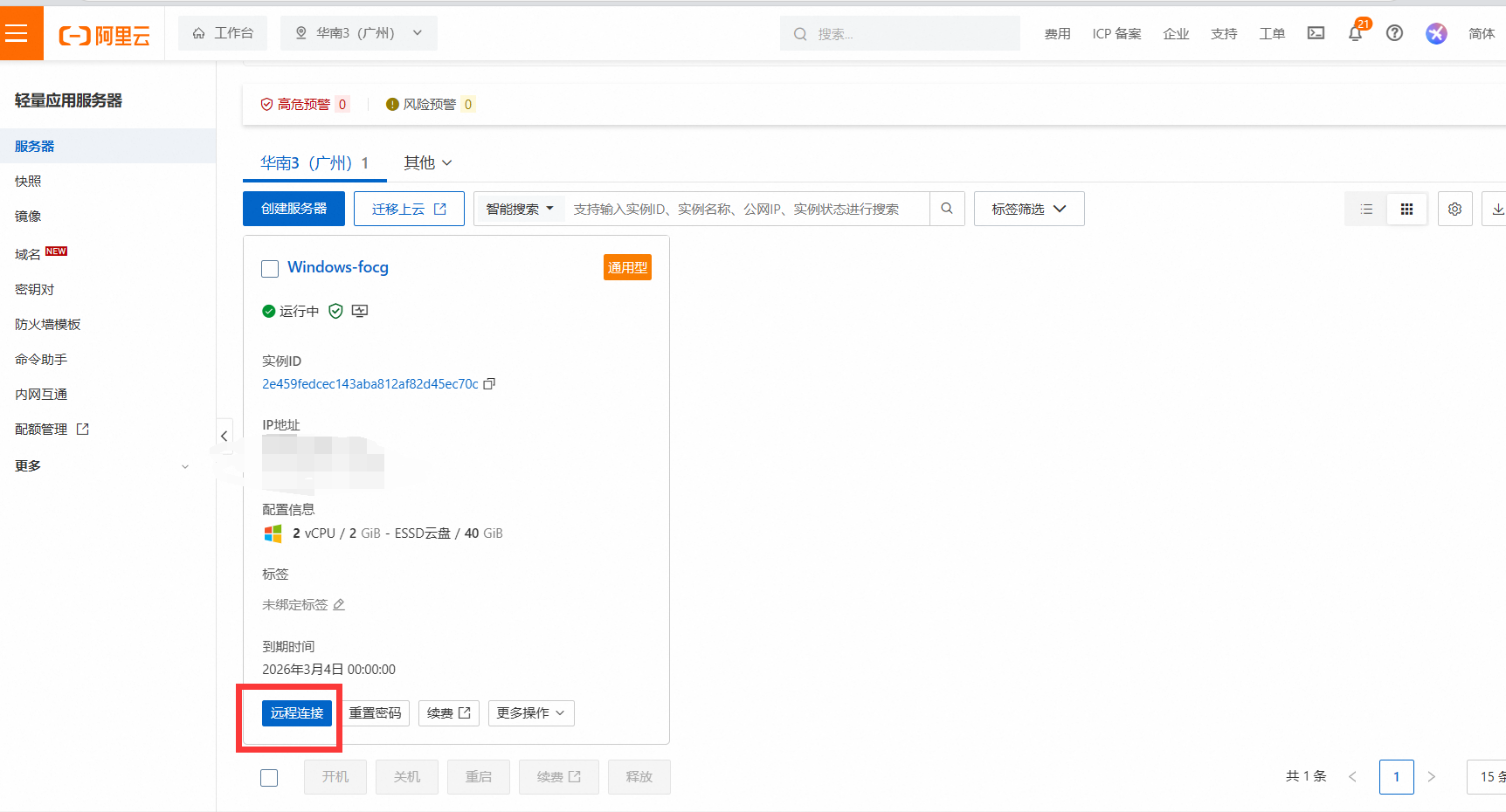The height and width of the screenshot is (812, 1506).
Task: Click the 风险预警 warning icon
Action: pos(392,105)
